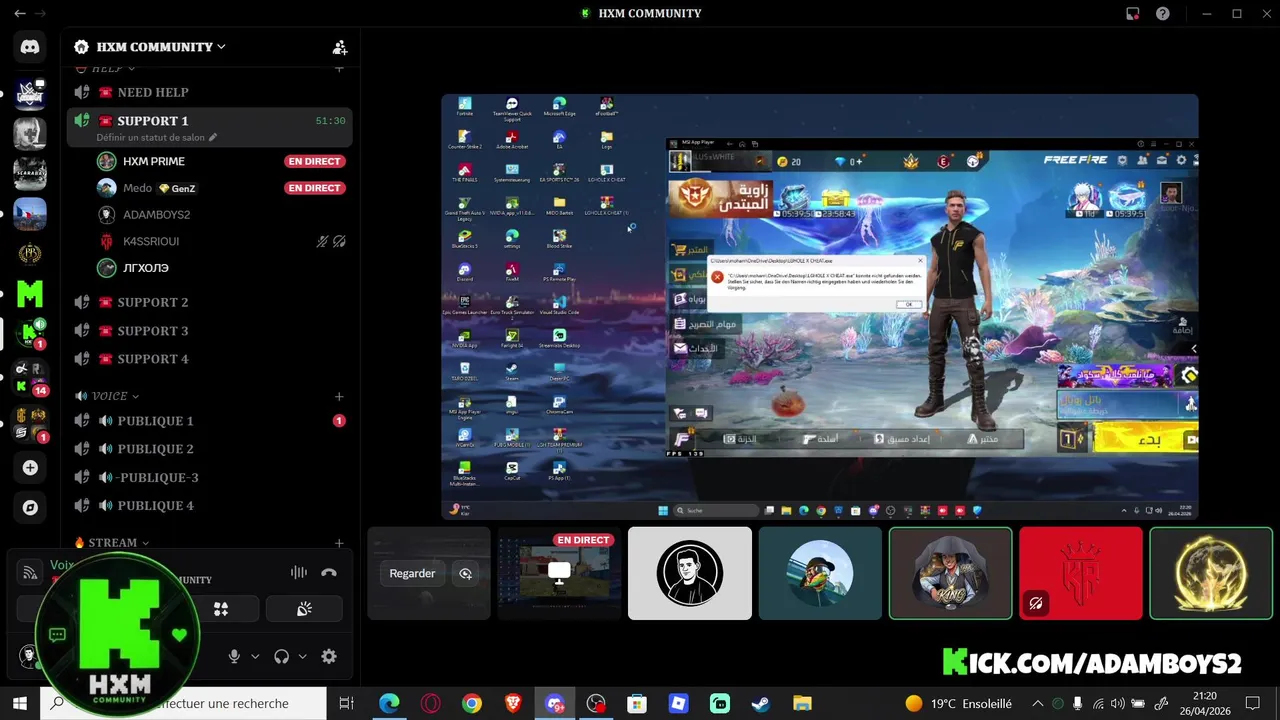
Task: Collapse the STREAM category
Action: click(111, 543)
